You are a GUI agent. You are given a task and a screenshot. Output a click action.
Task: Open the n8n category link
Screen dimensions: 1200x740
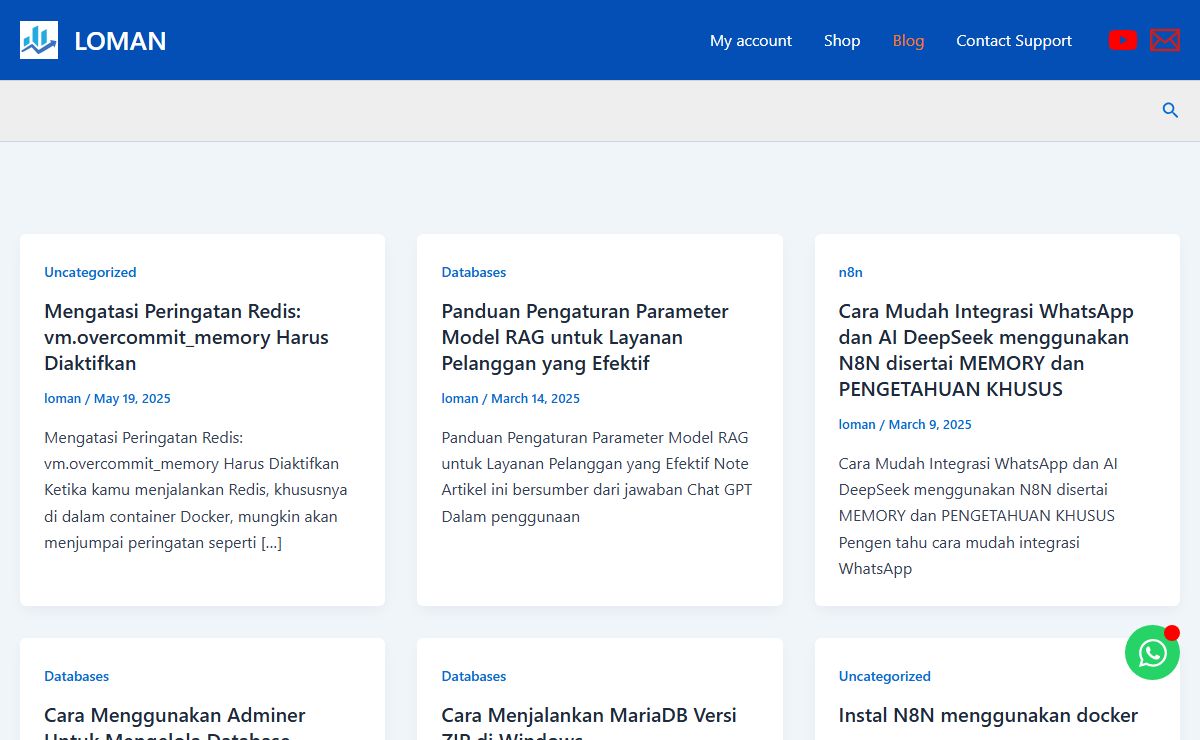pyautogui.click(x=851, y=272)
